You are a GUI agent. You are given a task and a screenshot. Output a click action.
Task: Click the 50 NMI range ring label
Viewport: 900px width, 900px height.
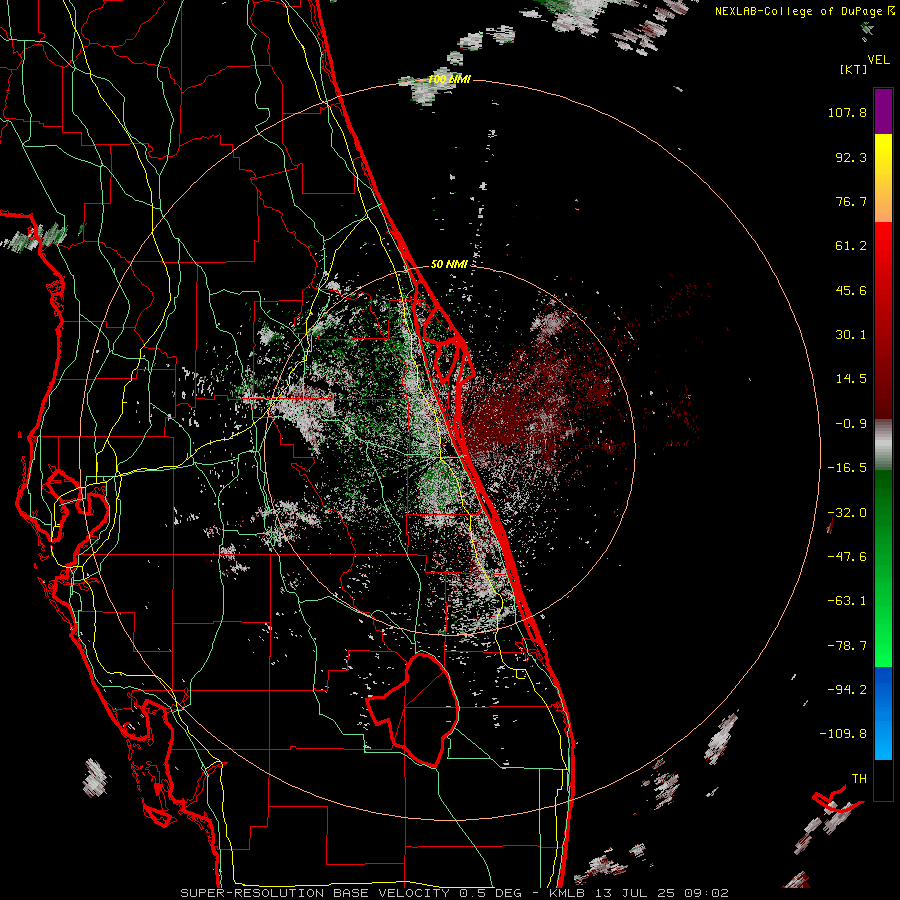449,264
